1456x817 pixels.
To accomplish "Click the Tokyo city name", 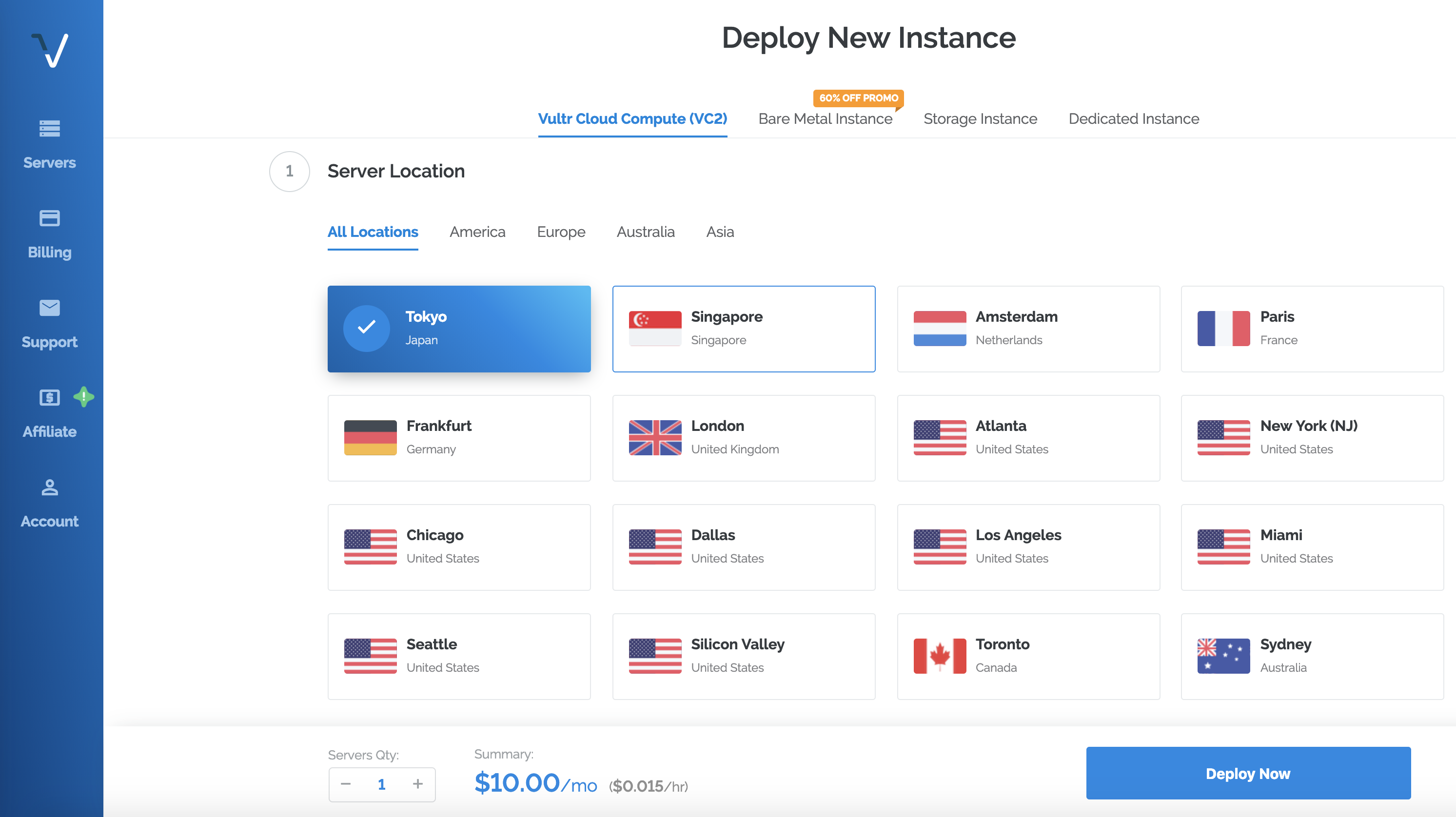I will pos(426,316).
